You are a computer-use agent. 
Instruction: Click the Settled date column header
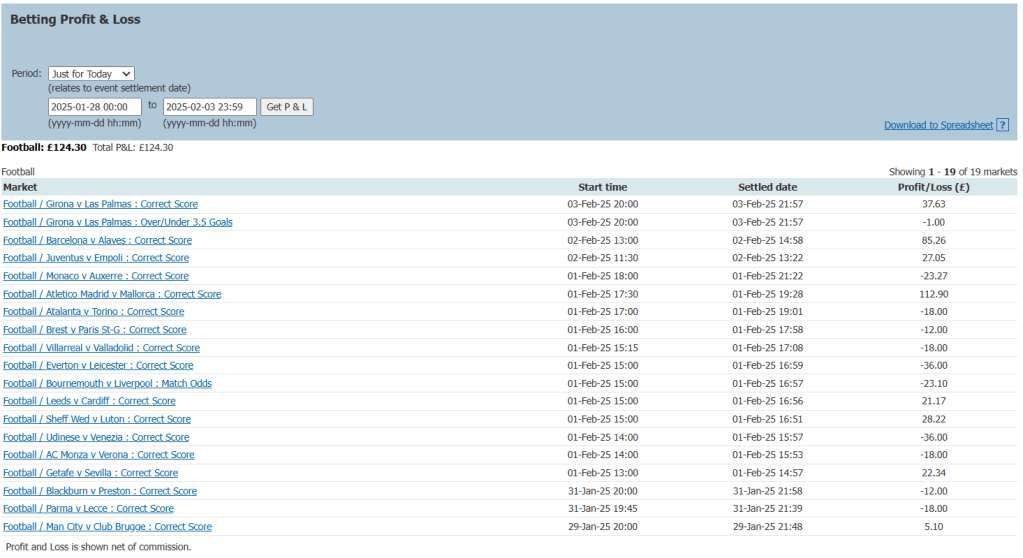[767, 187]
